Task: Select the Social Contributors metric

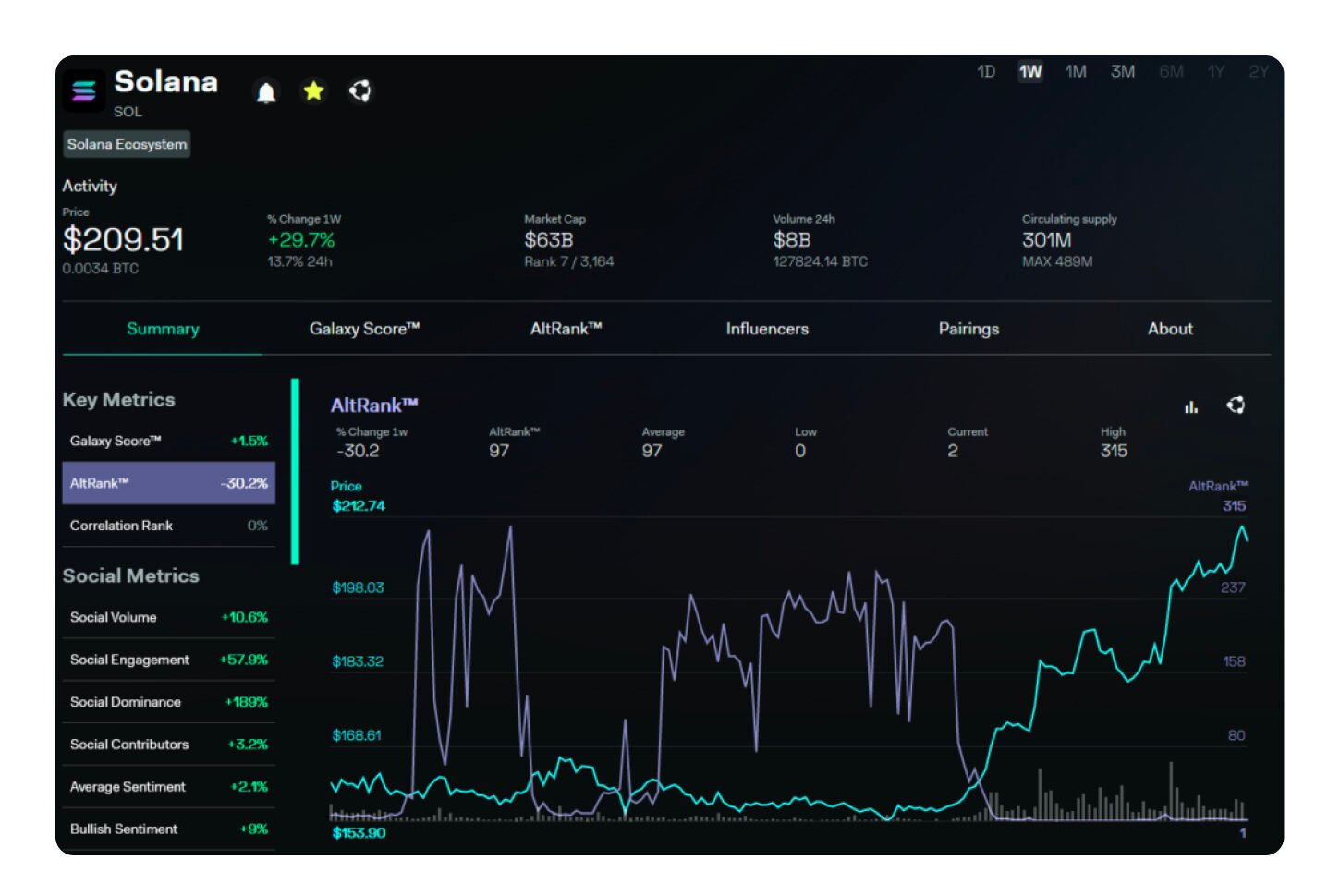Action: click(169, 745)
